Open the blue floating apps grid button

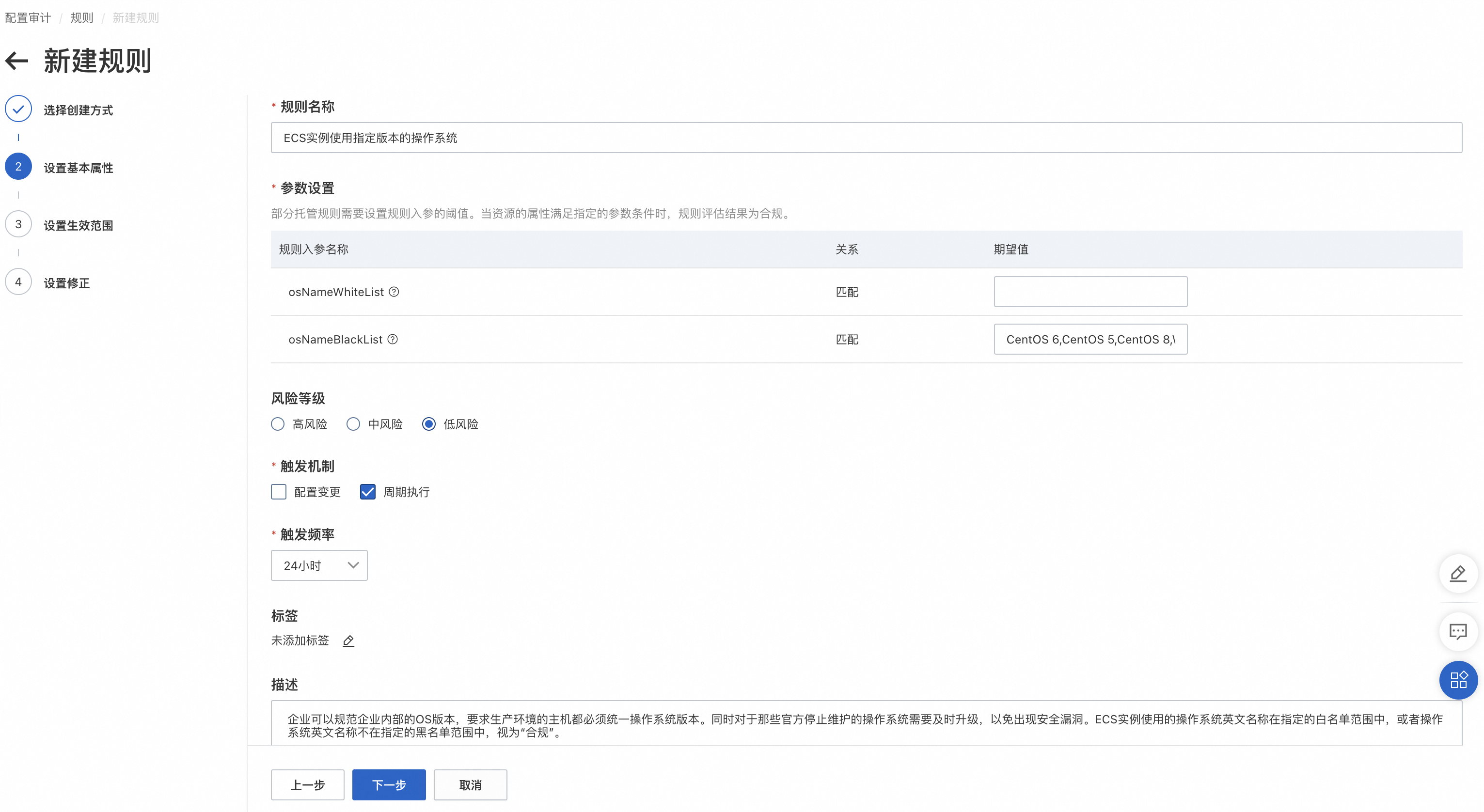(1458, 680)
